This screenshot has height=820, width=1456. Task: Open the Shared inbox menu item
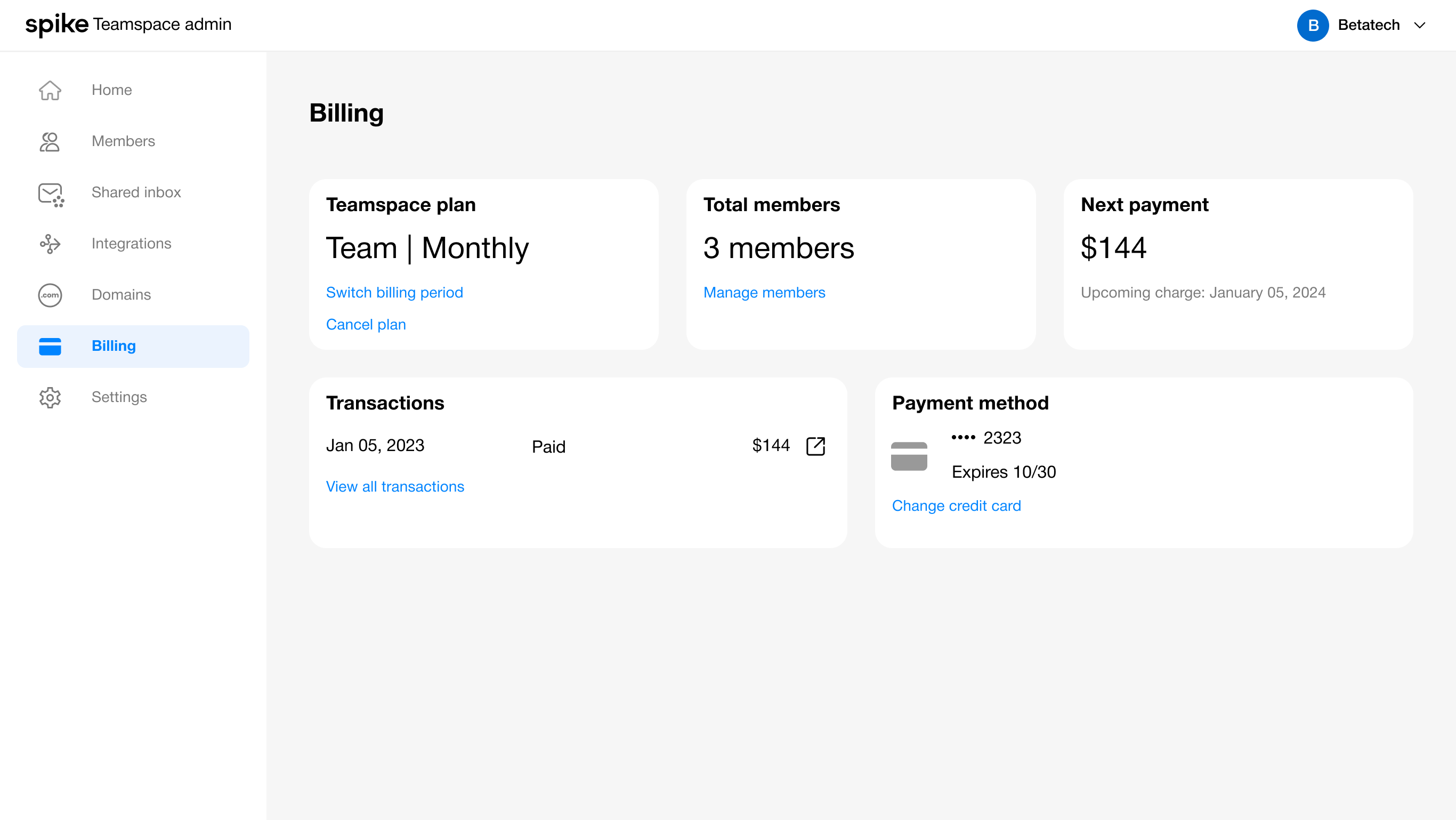(x=136, y=192)
